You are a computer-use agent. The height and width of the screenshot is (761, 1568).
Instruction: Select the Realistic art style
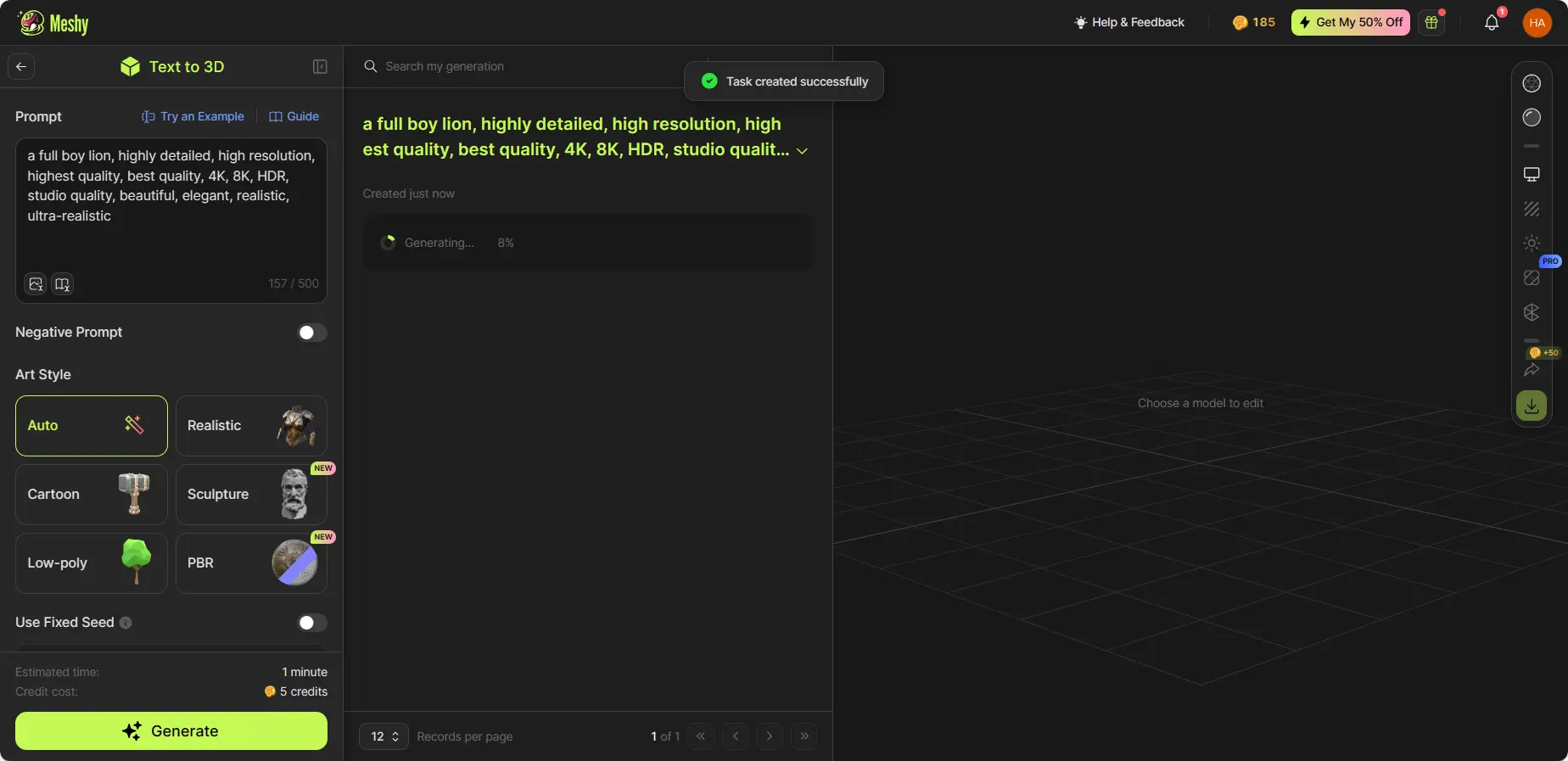(x=251, y=426)
